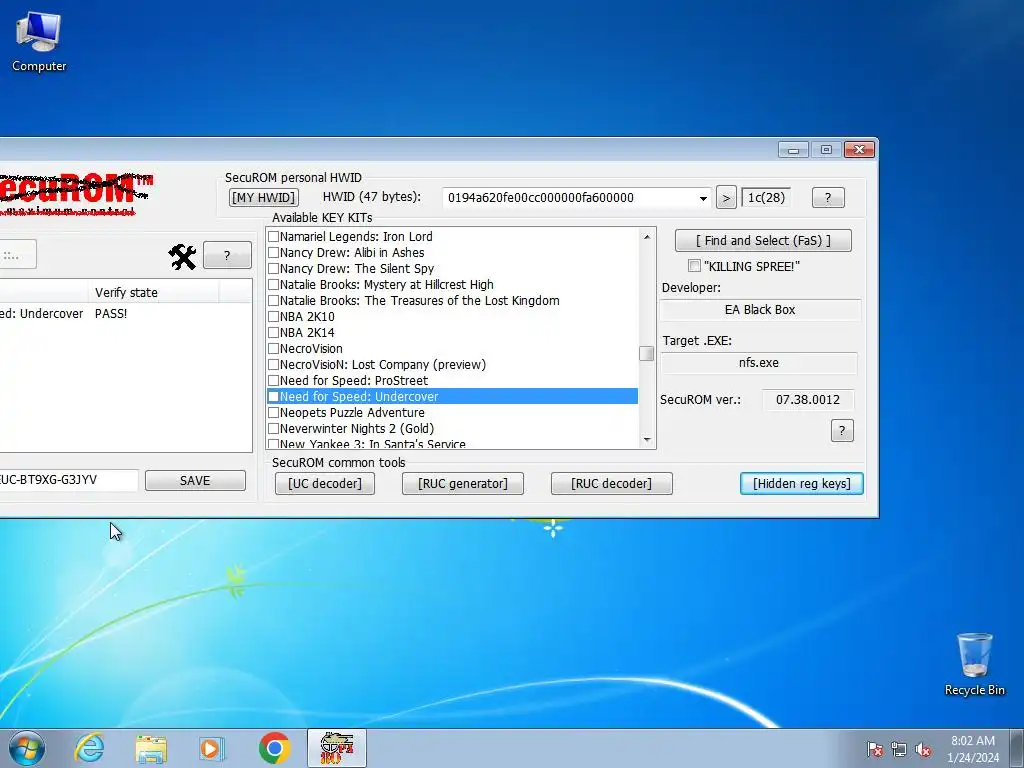The image size is (1024, 768).
Task: Open the [RUC decoder] tool
Action: pos(611,484)
